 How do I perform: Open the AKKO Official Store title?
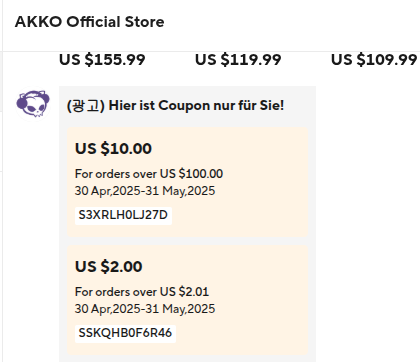pyautogui.click(x=89, y=22)
